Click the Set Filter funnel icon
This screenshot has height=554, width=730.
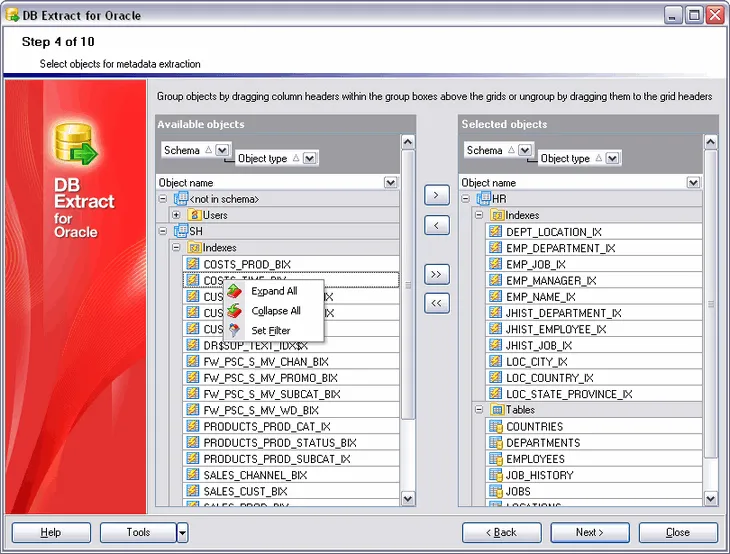pos(235,330)
